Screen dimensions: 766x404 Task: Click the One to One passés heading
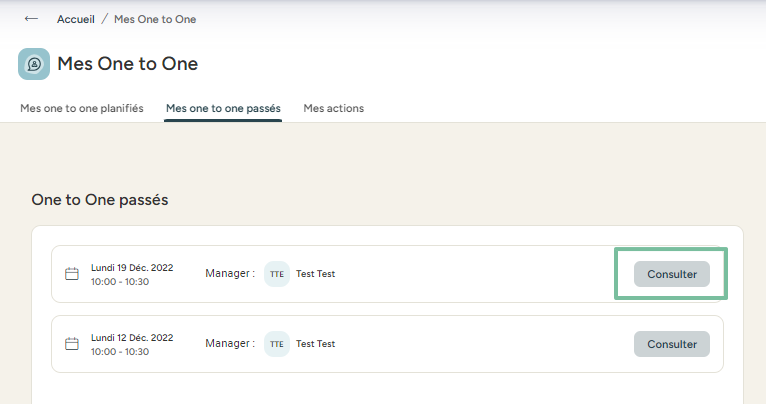tap(100, 200)
